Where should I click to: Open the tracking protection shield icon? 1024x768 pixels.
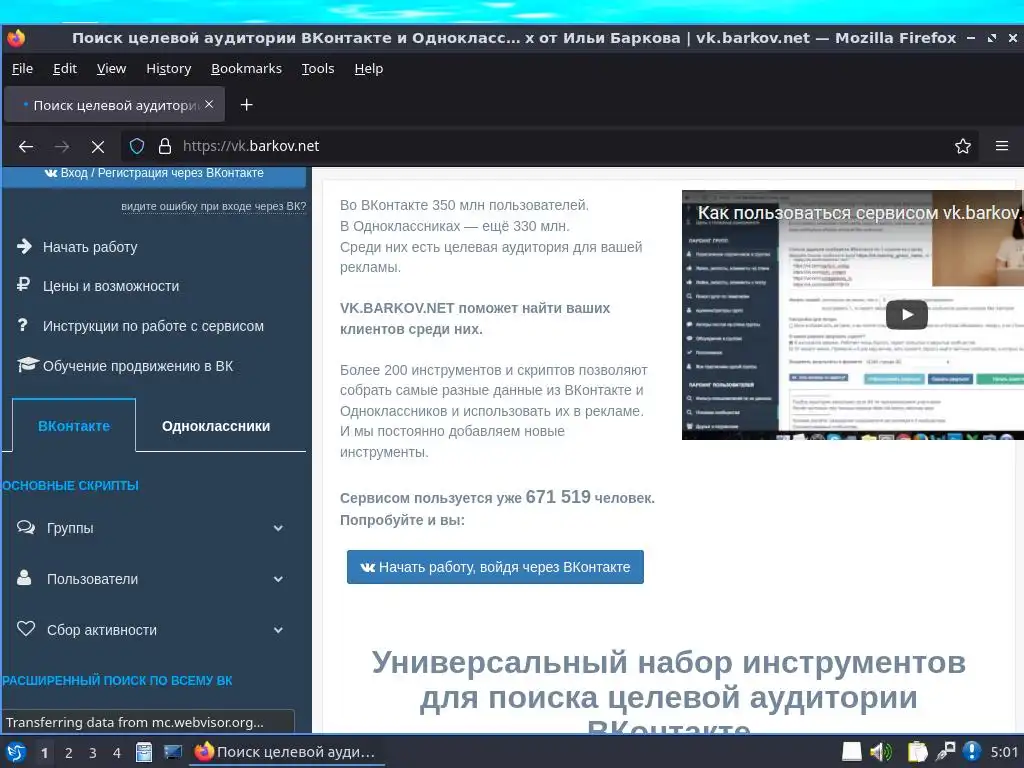coord(136,146)
